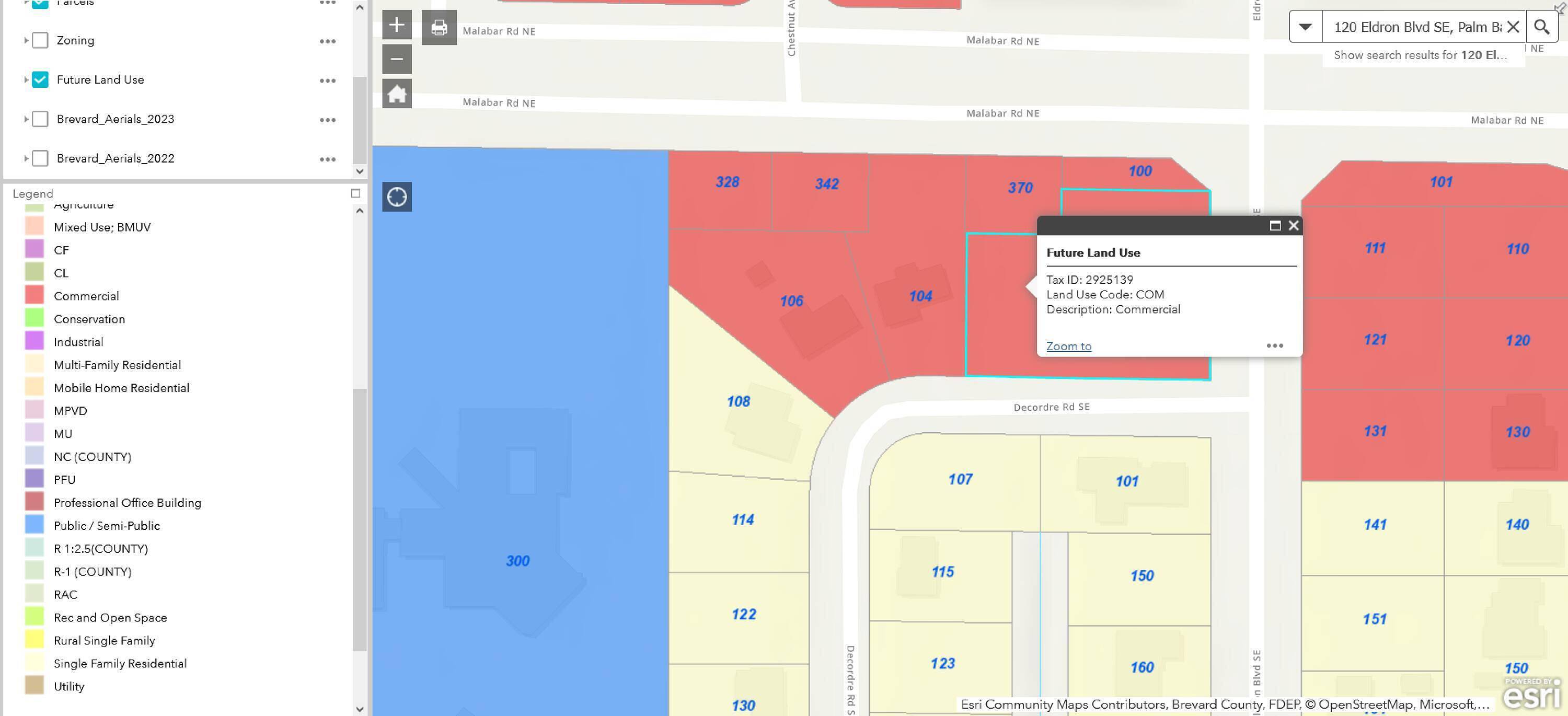This screenshot has height=716, width=1568.
Task: Click the zoom in plus button
Action: 396,26
